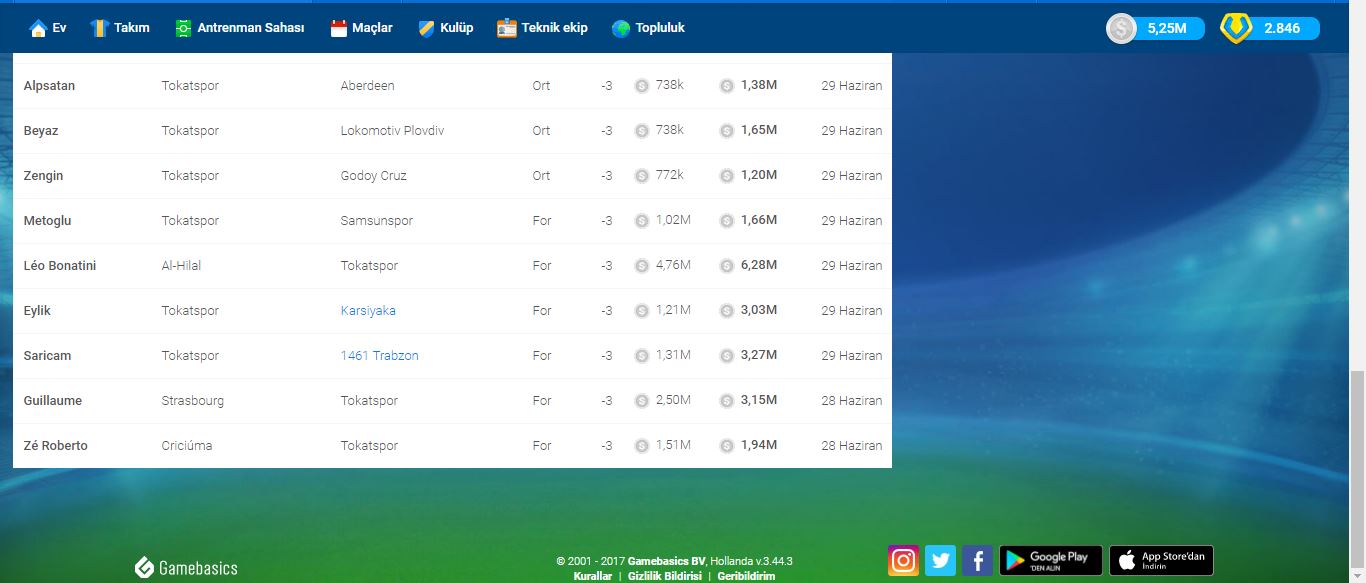Open the Facebook page icon
1366x583 pixels.
coord(977,560)
